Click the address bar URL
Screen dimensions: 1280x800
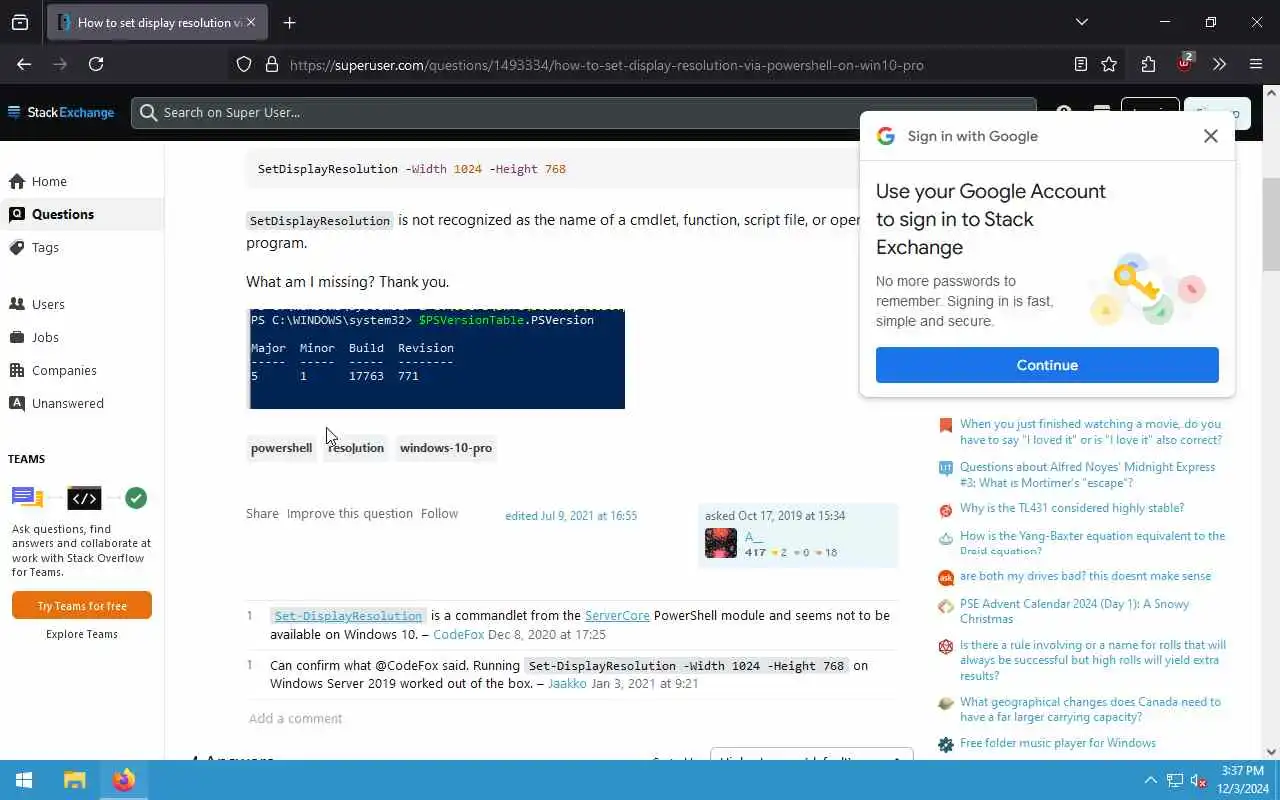pos(606,65)
